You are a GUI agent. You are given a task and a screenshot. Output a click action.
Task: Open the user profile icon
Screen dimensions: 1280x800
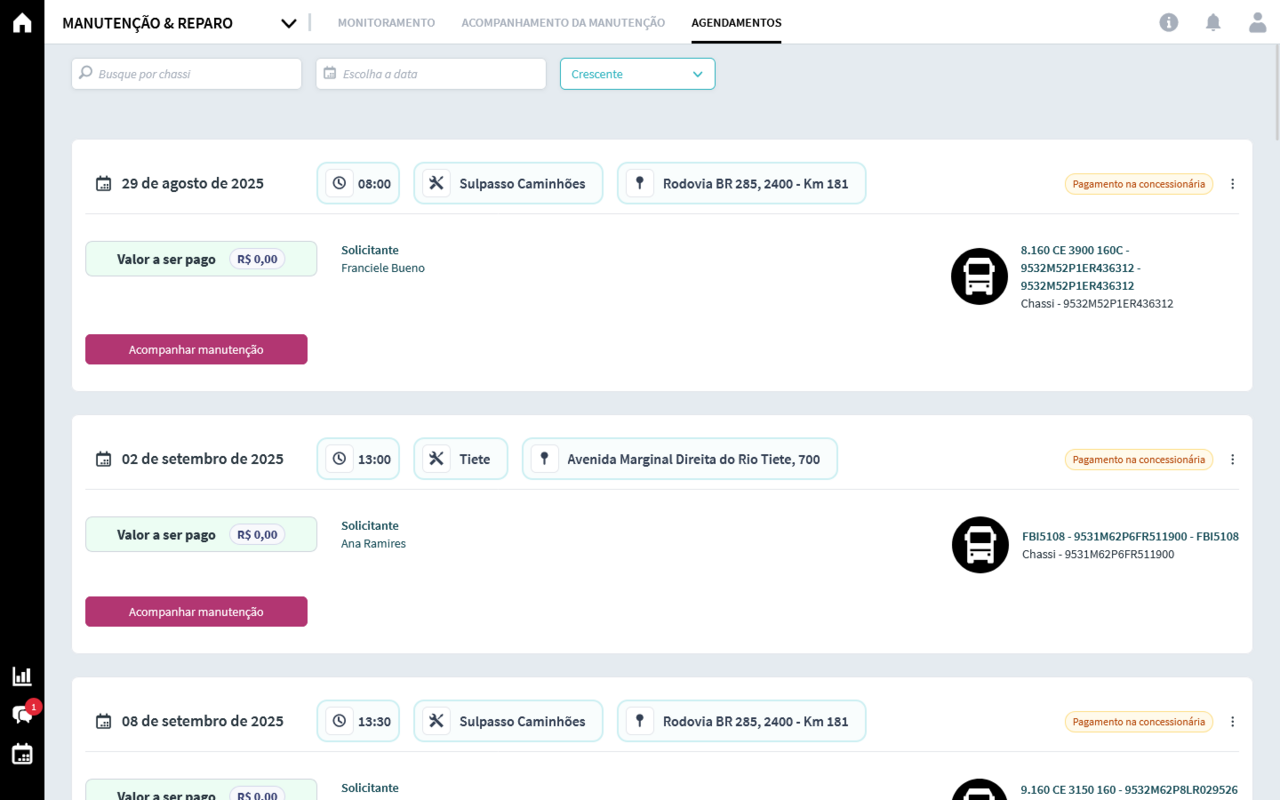[x=1257, y=22]
